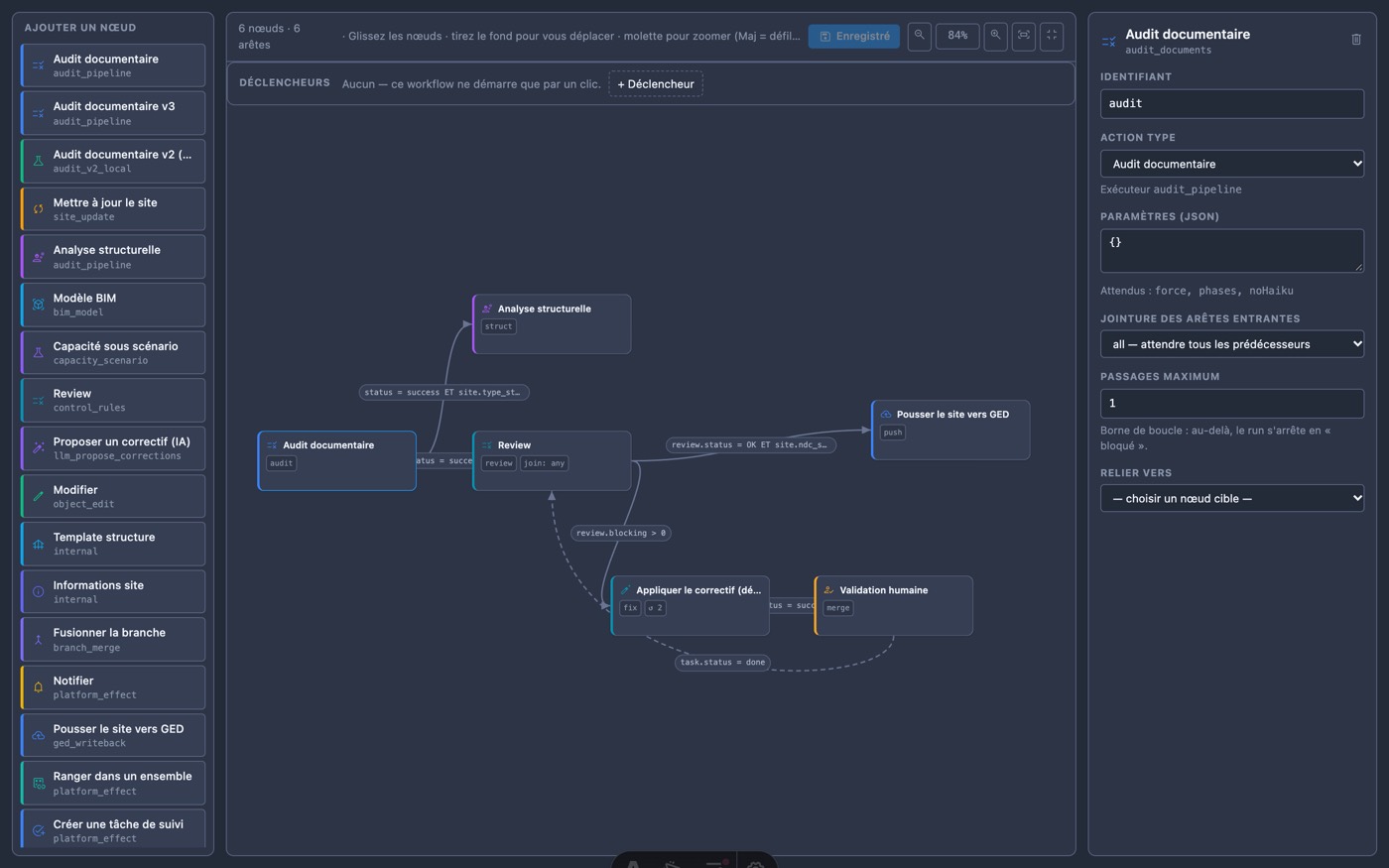Add a Fusionner la branche node

click(x=113, y=640)
